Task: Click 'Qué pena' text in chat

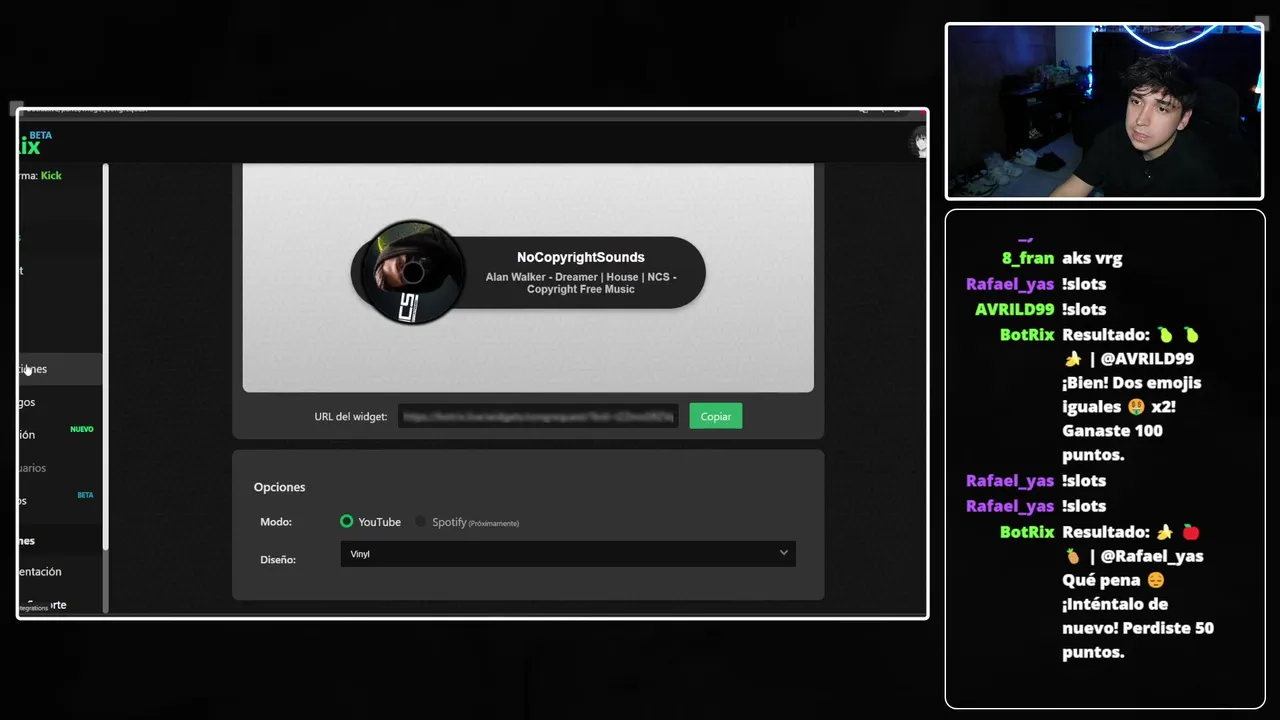Action: pyautogui.click(x=1101, y=579)
